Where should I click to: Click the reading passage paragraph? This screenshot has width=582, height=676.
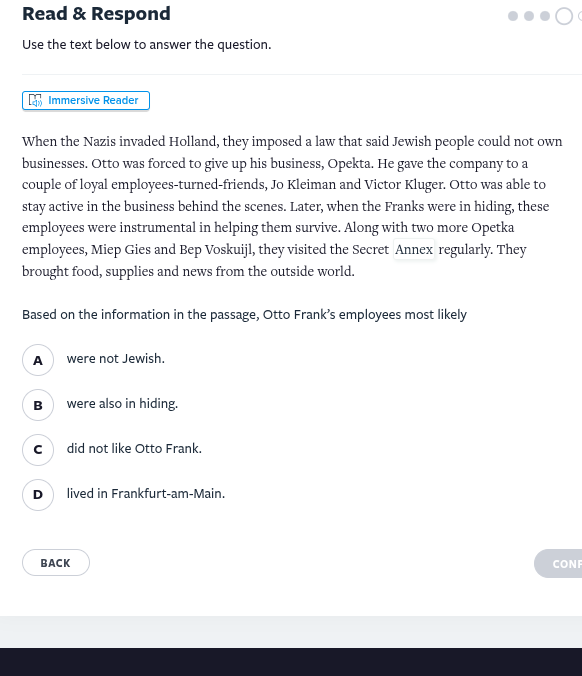pyautogui.click(x=292, y=206)
